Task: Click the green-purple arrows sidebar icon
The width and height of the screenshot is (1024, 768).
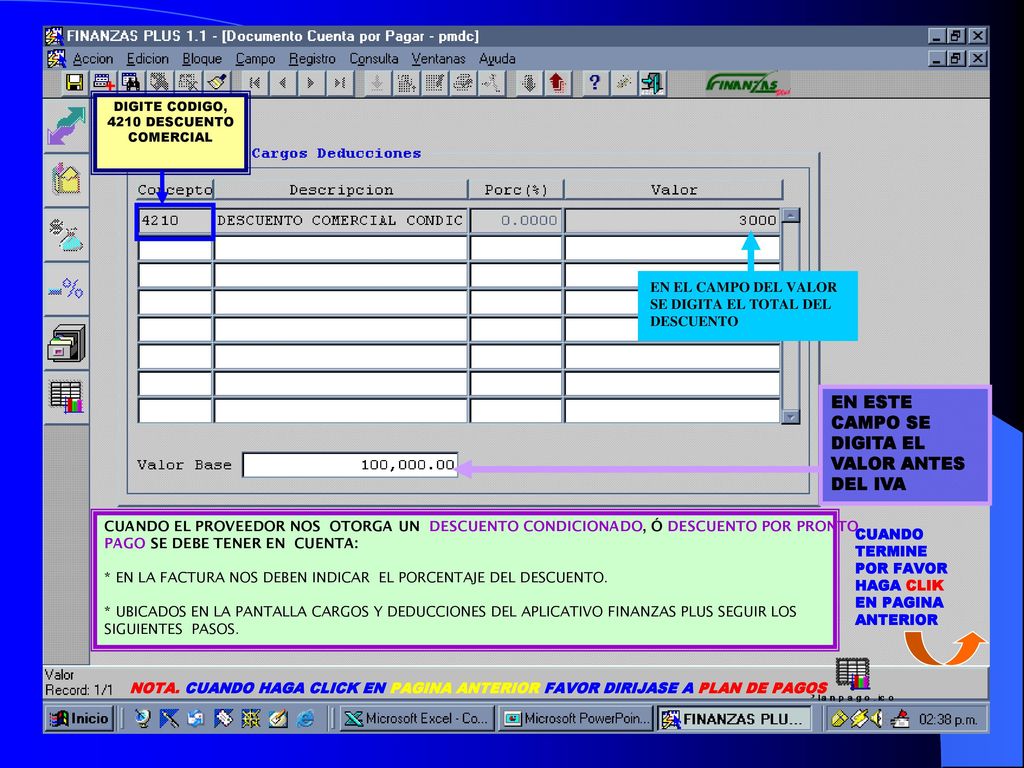Action: point(66,126)
